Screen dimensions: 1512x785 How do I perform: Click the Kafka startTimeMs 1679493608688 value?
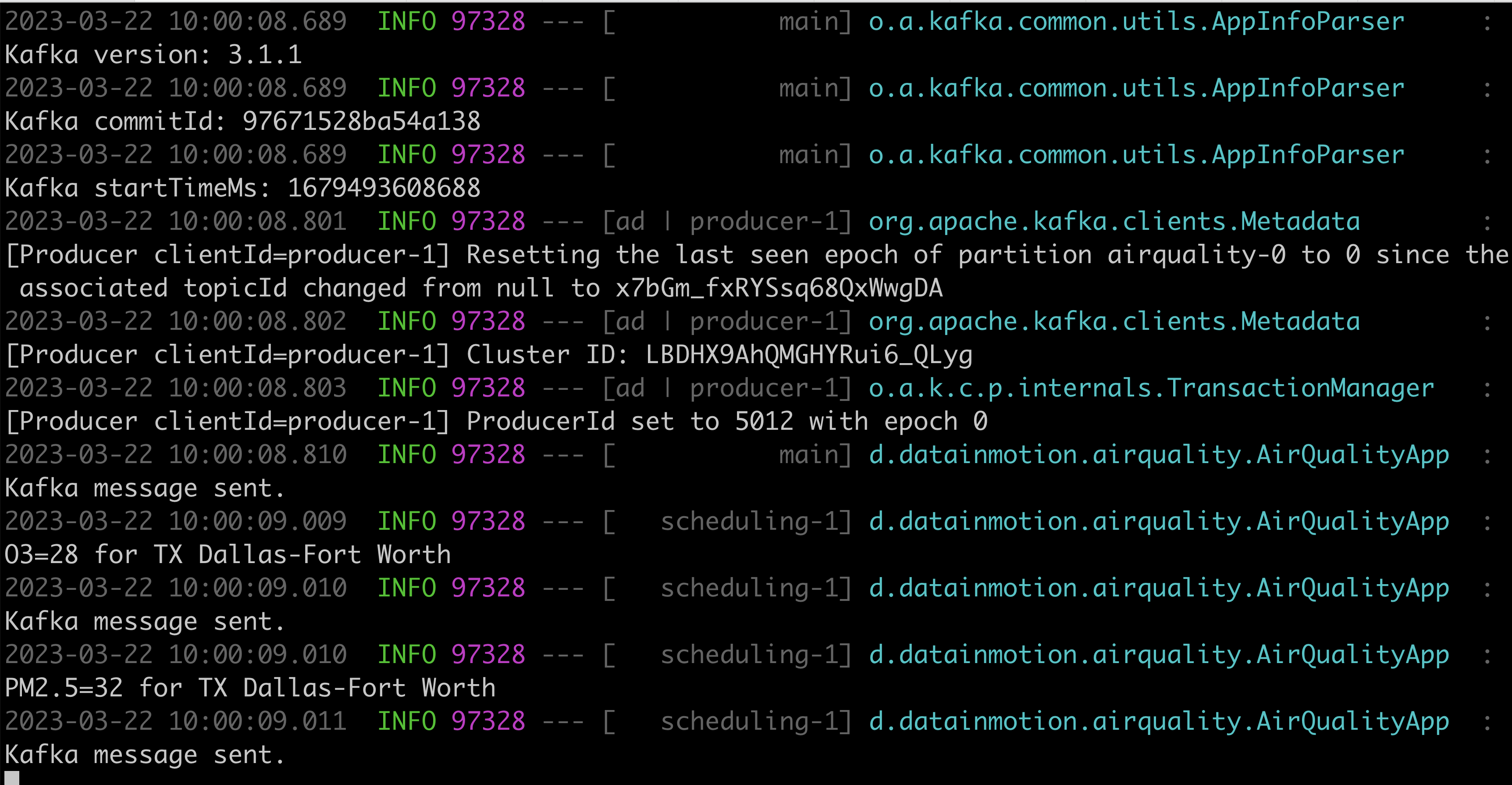coord(383,189)
